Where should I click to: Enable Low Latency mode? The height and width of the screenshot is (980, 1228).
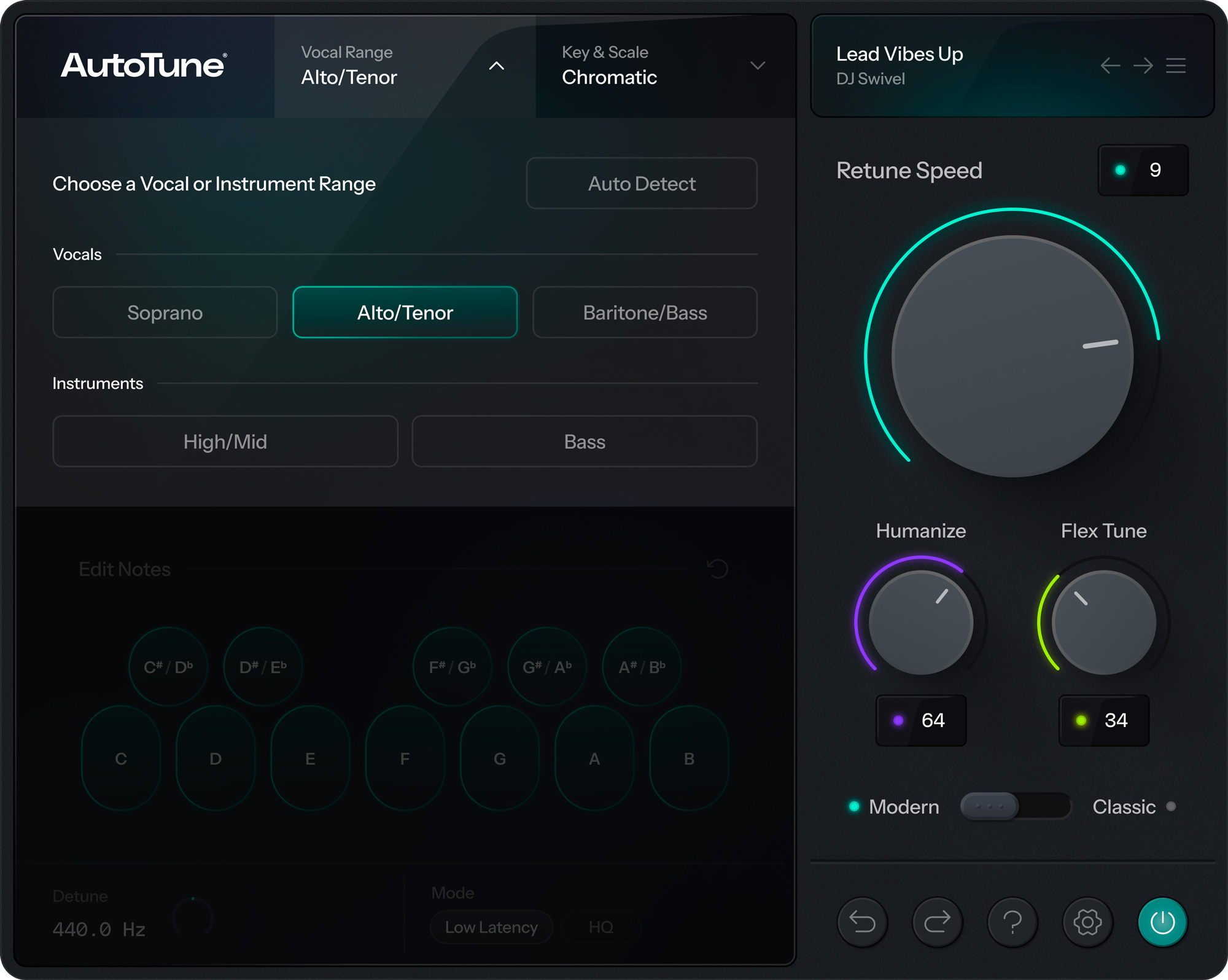491,927
